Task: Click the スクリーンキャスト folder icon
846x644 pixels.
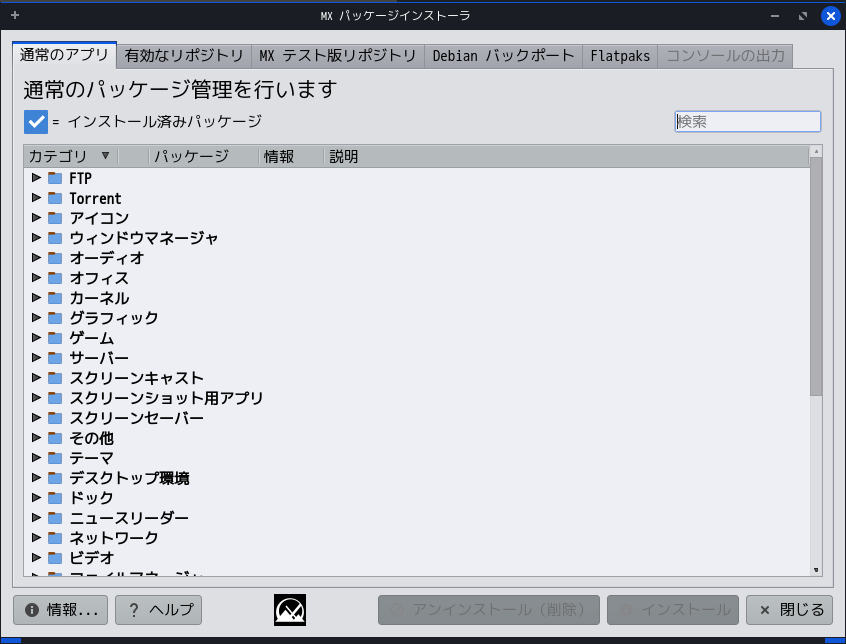Action: [55, 378]
